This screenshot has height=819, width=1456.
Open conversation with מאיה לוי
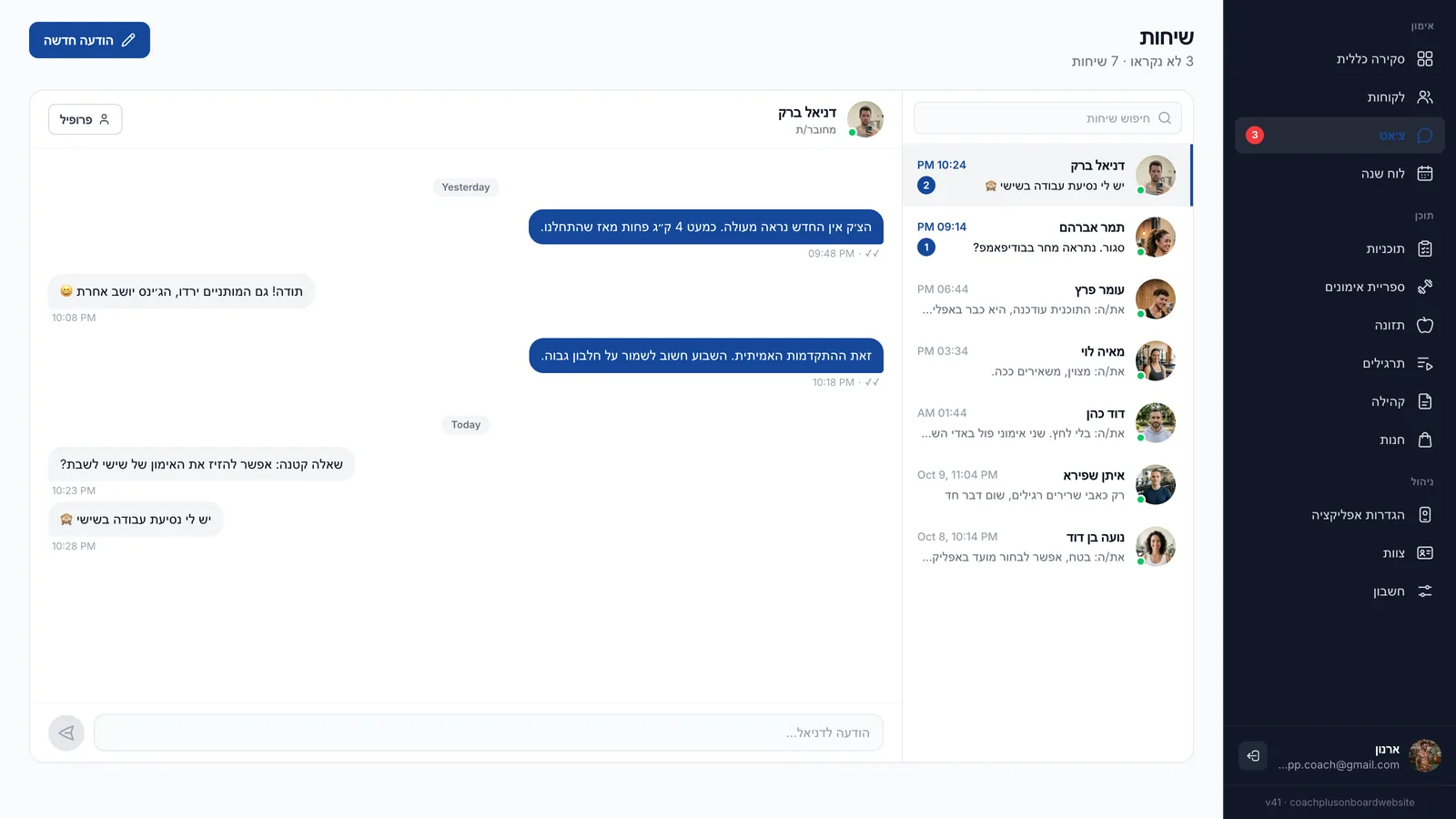(x=1047, y=361)
